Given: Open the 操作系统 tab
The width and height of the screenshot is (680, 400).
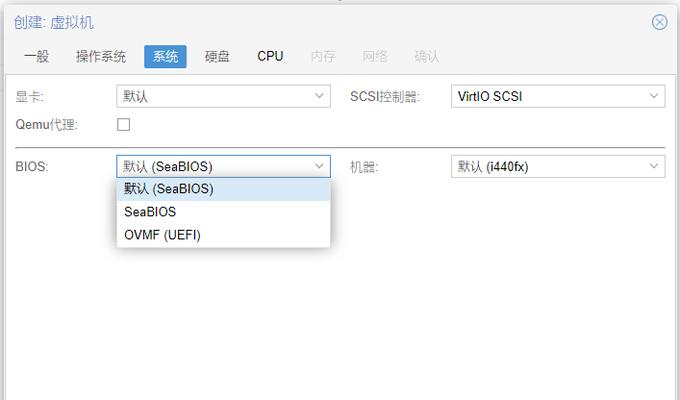Looking at the screenshot, I should pos(101,56).
